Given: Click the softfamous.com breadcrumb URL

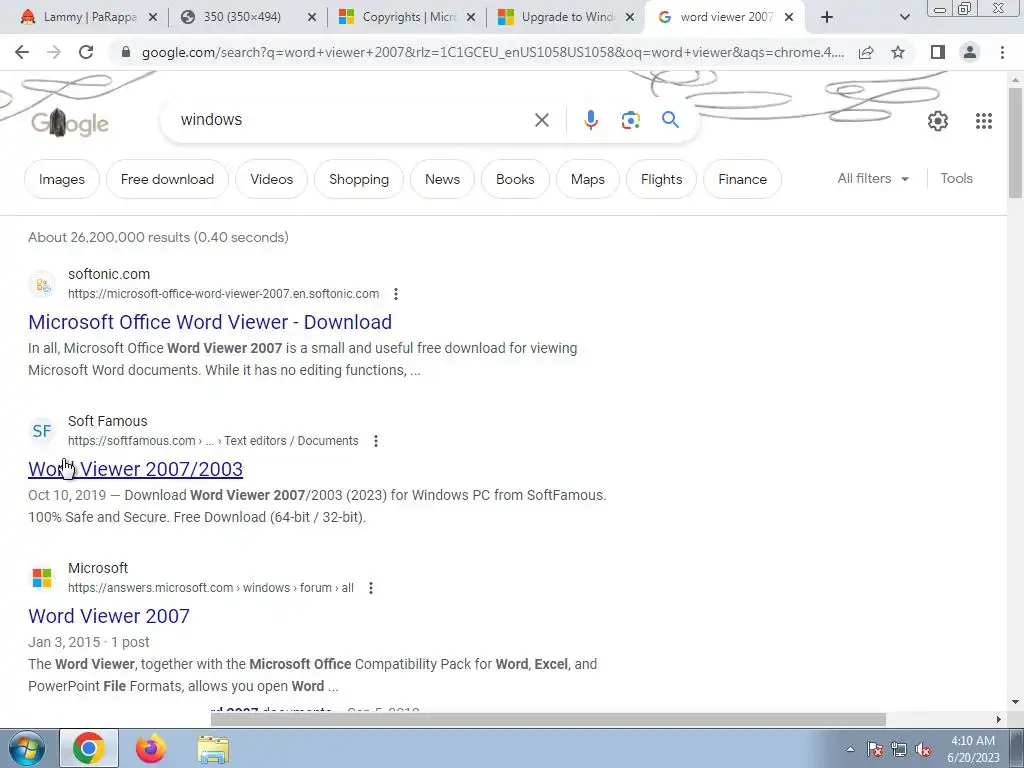Looking at the screenshot, I should tap(213, 441).
